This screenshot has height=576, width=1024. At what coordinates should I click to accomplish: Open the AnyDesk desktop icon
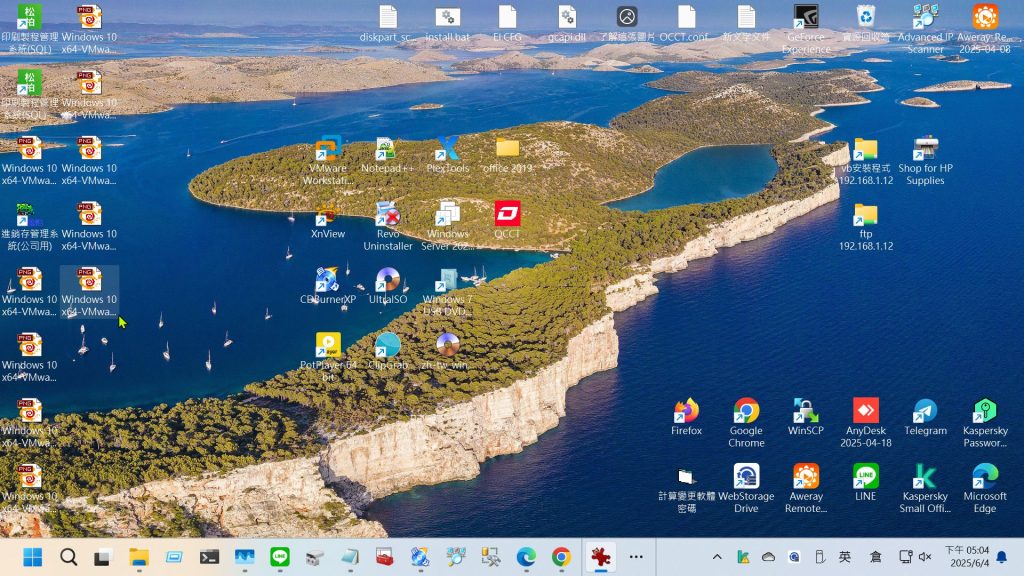pyautogui.click(x=865, y=412)
